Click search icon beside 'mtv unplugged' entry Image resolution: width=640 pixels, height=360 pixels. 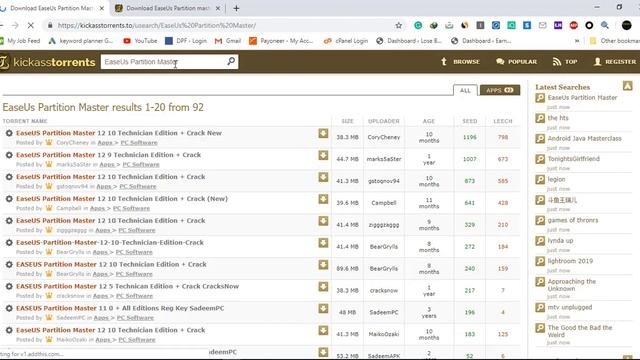click(540, 307)
